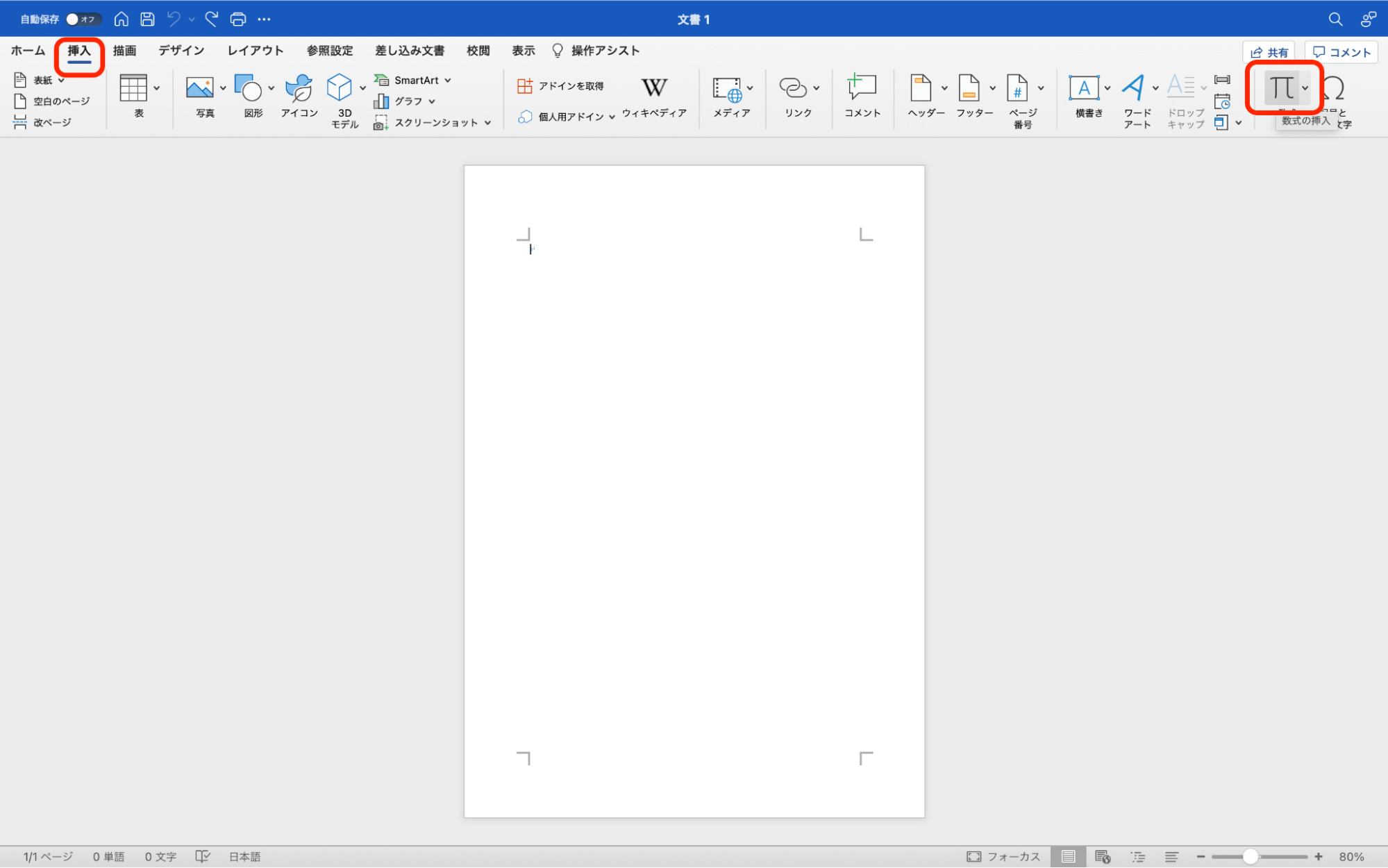Open more quick access options ellipsis
The height and width of the screenshot is (868, 1388).
click(x=264, y=19)
